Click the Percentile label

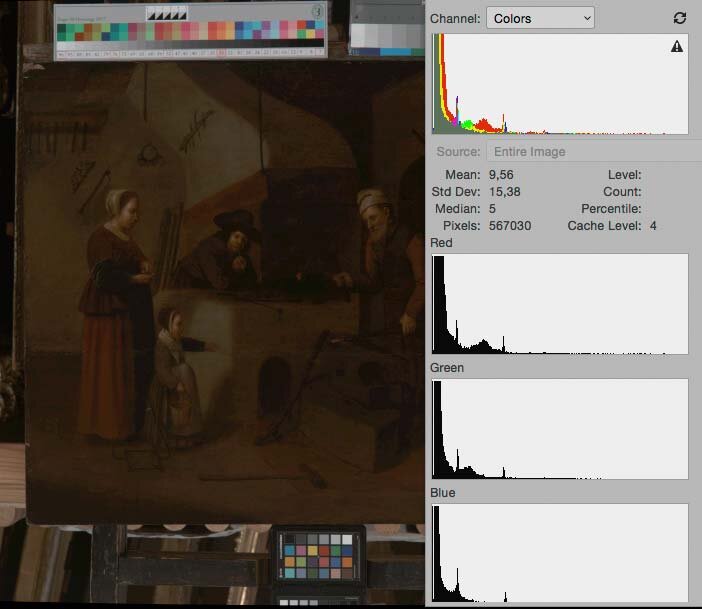point(611,209)
